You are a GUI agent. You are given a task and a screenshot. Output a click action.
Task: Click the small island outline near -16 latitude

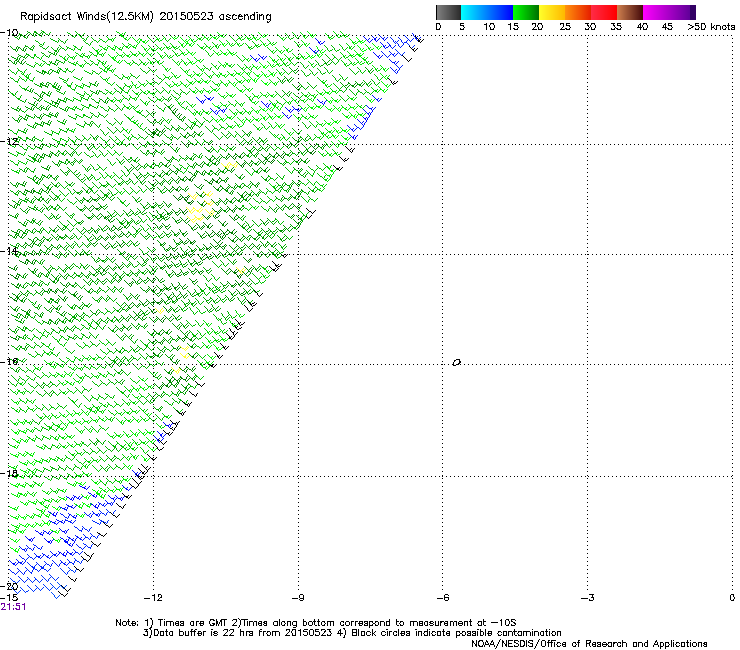pos(456,362)
